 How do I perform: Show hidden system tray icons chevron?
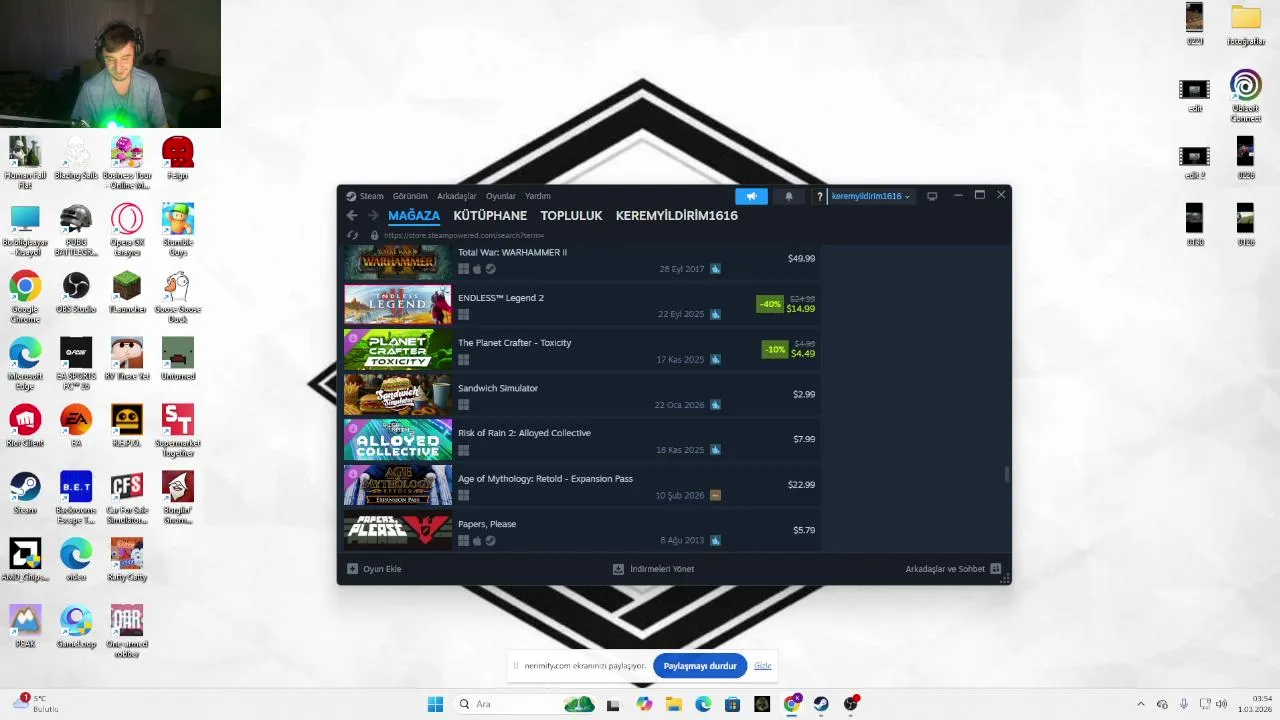[x=1141, y=704]
